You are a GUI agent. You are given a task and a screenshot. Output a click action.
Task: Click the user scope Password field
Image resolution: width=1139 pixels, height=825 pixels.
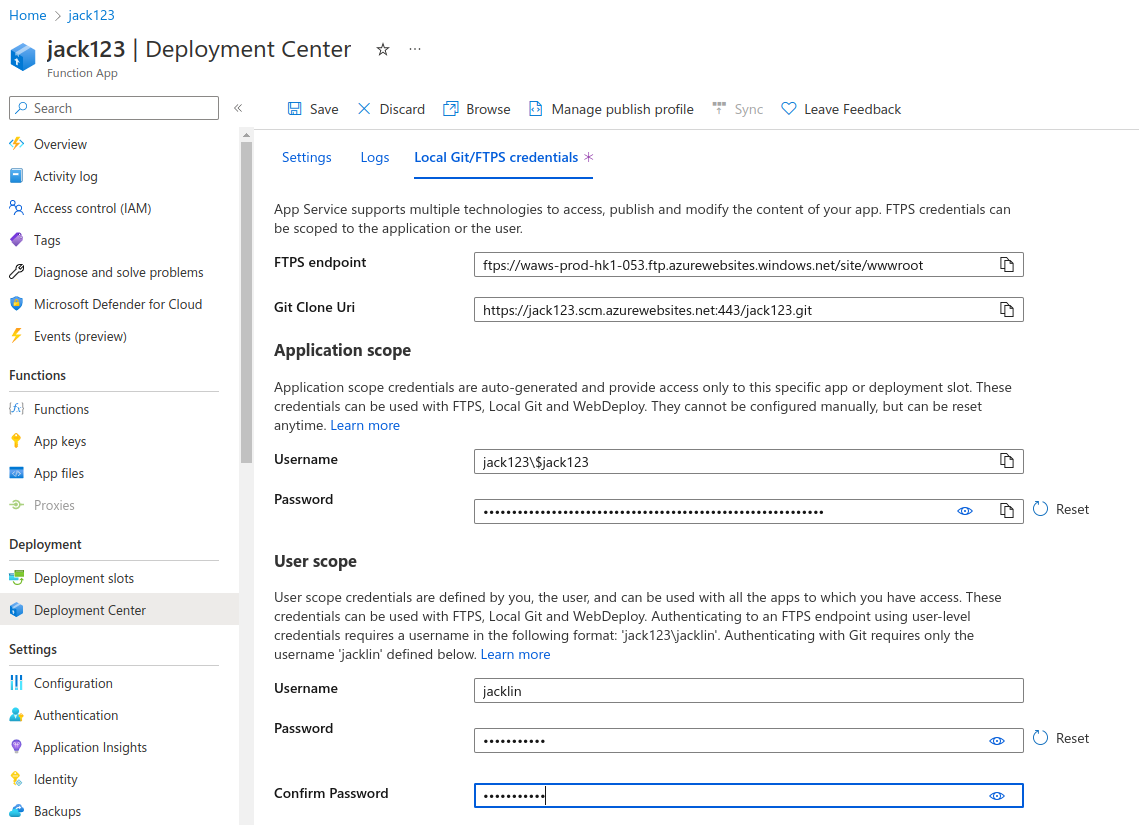click(x=748, y=740)
